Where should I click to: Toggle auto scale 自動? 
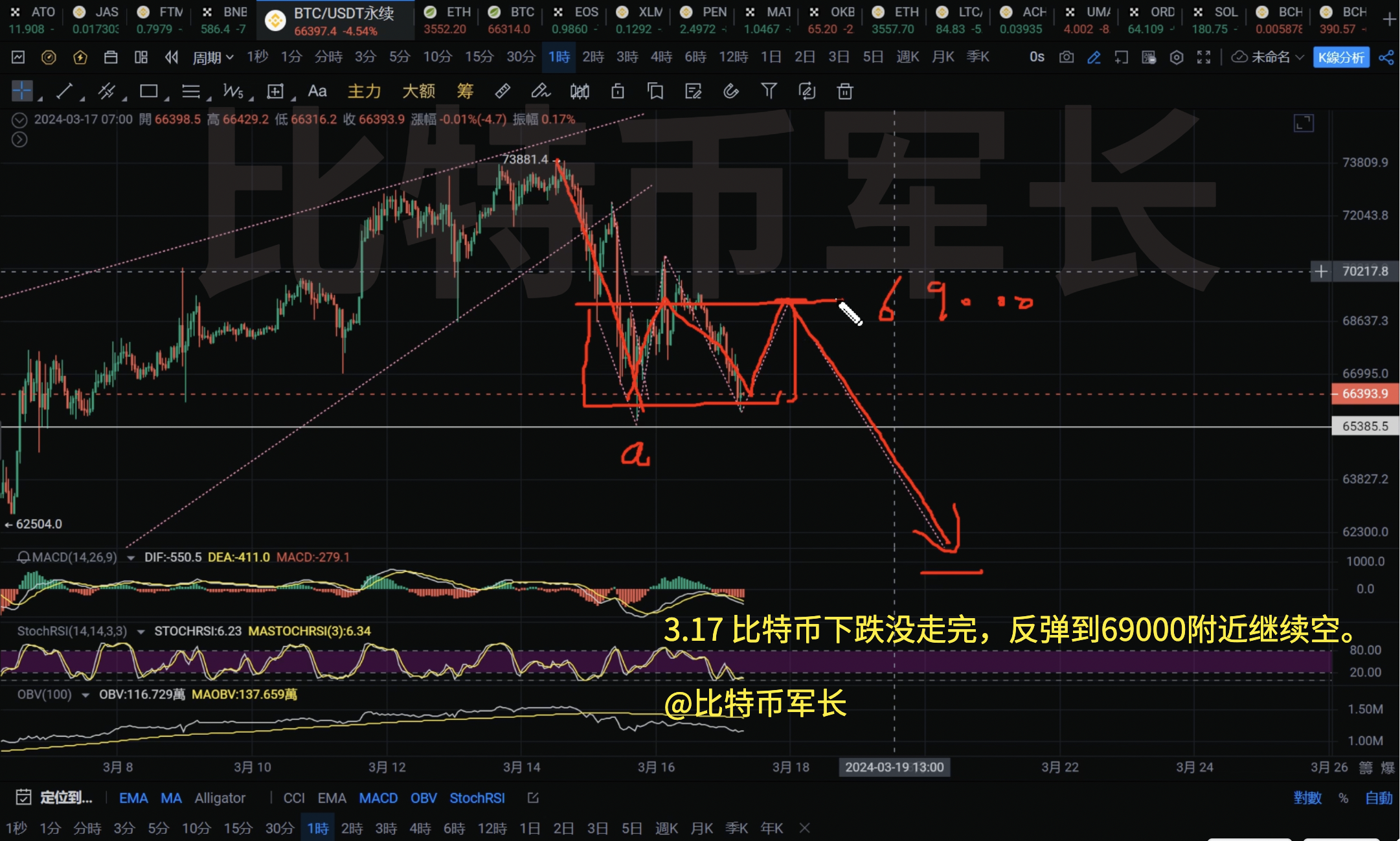[1379, 798]
